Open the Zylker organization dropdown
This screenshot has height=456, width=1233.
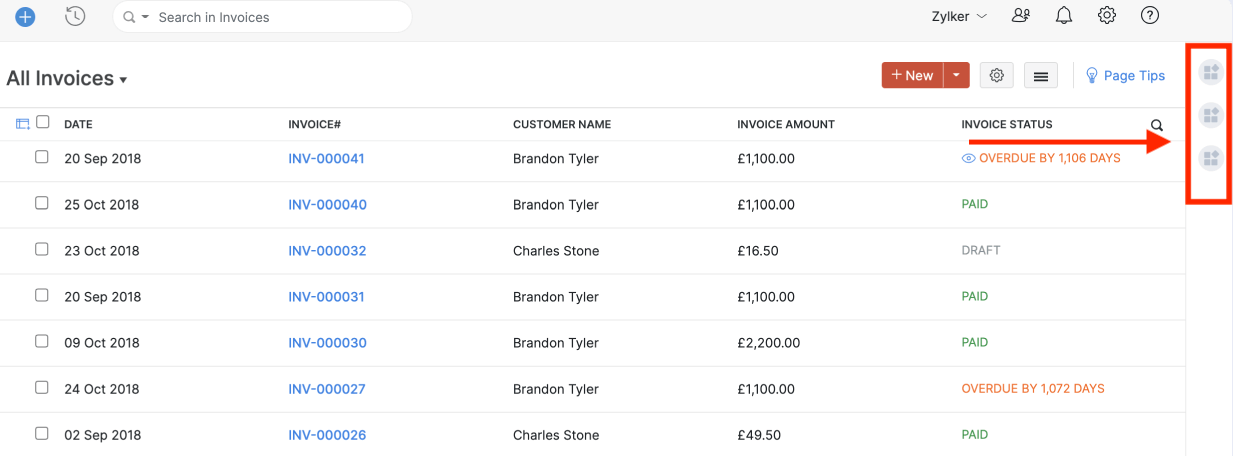tap(959, 17)
